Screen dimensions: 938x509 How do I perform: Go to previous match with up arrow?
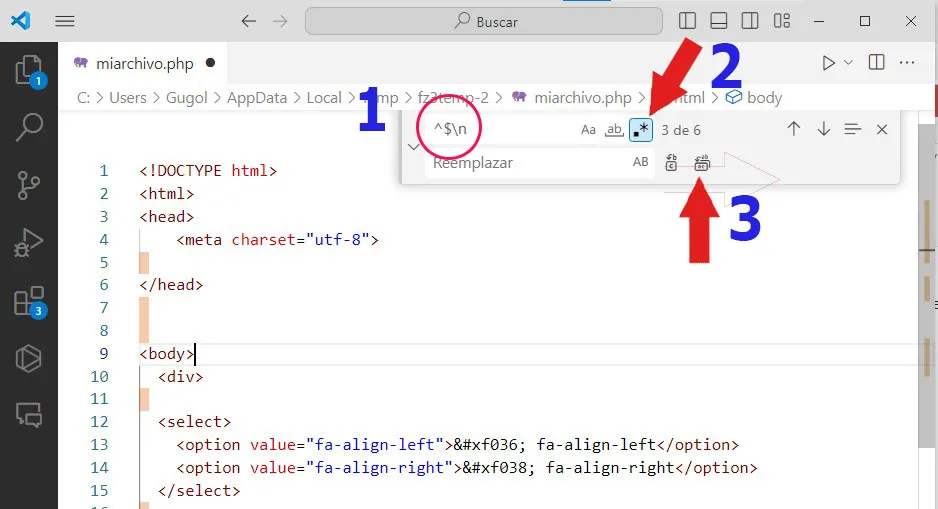[x=794, y=129]
